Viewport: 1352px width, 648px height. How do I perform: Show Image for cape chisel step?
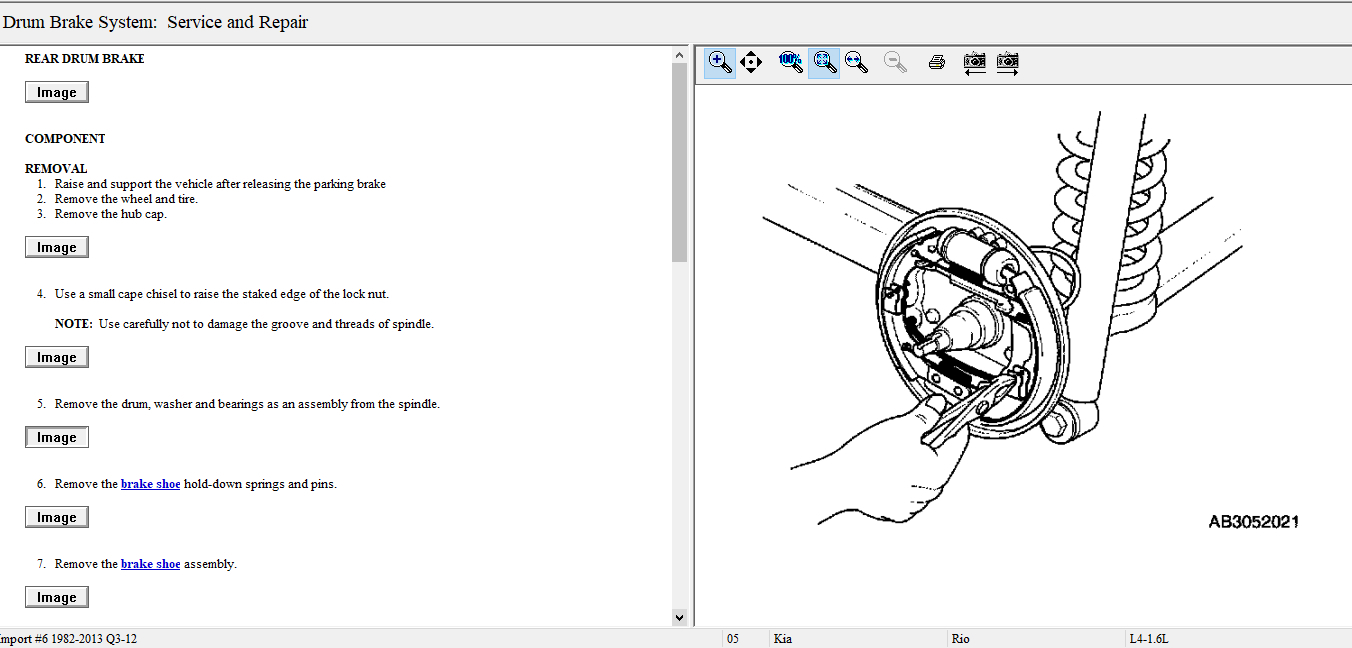[57, 357]
